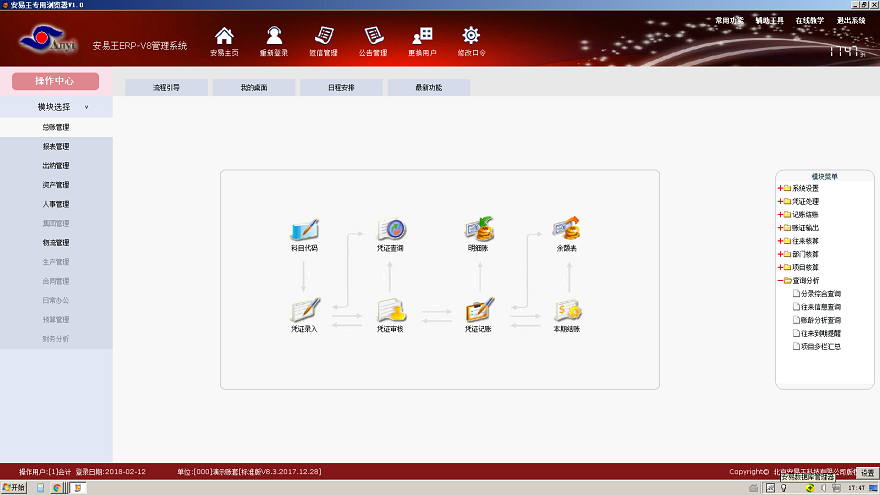Select the 总账管理 module
Screen dimensions: 880x495
pos(56,127)
